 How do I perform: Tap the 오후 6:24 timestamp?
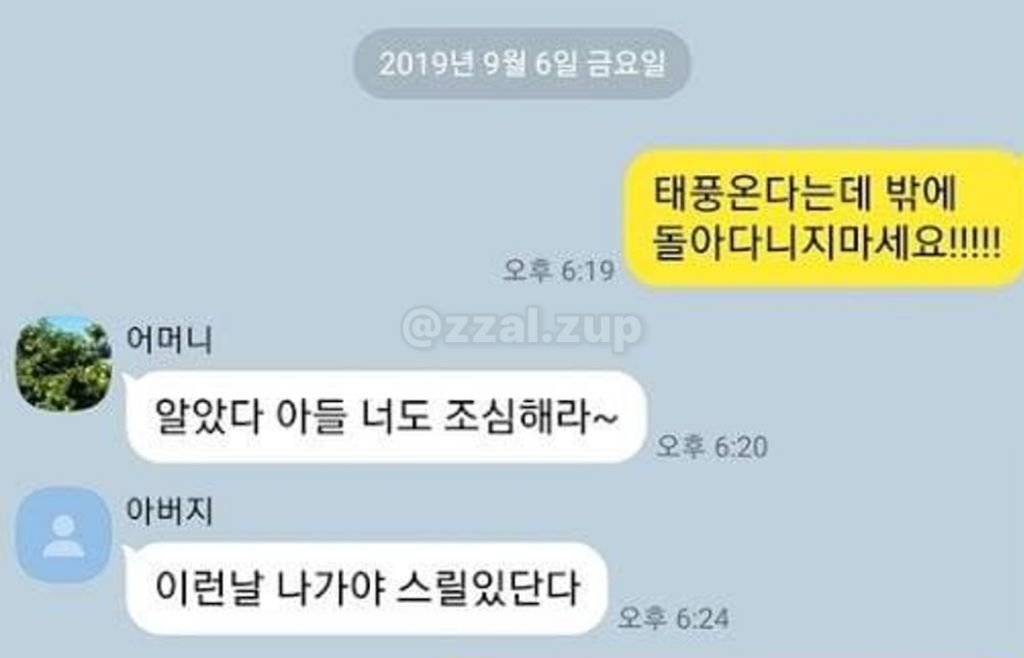coord(673,618)
